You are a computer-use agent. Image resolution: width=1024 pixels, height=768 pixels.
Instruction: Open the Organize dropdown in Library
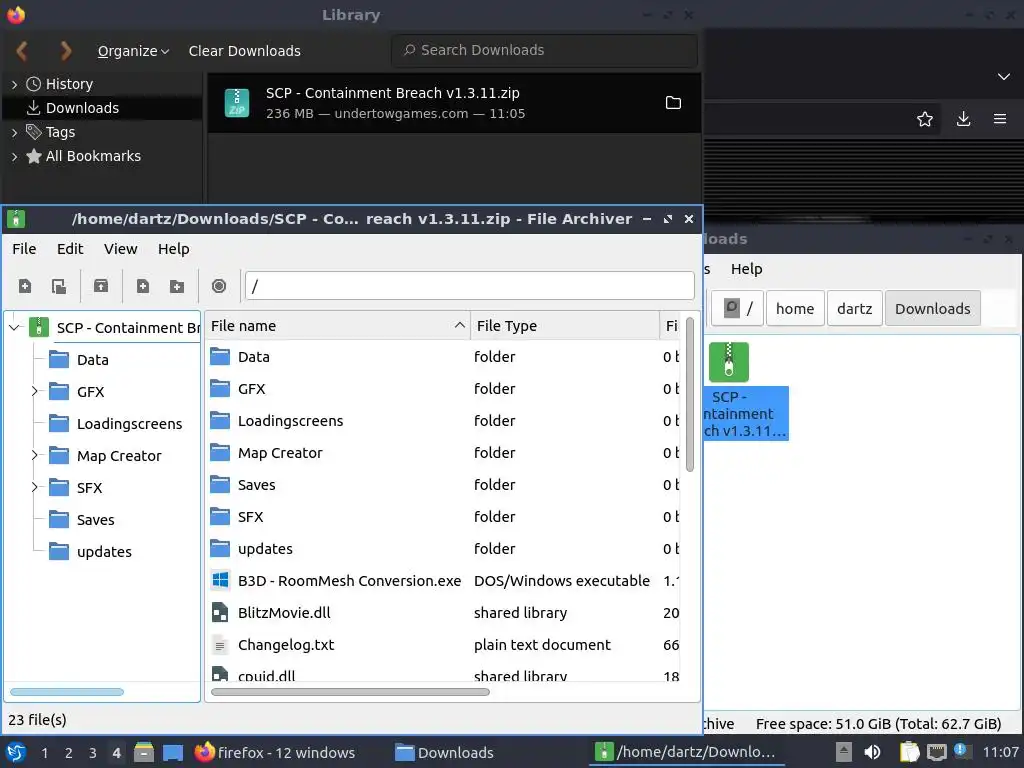(x=133, y=51)
